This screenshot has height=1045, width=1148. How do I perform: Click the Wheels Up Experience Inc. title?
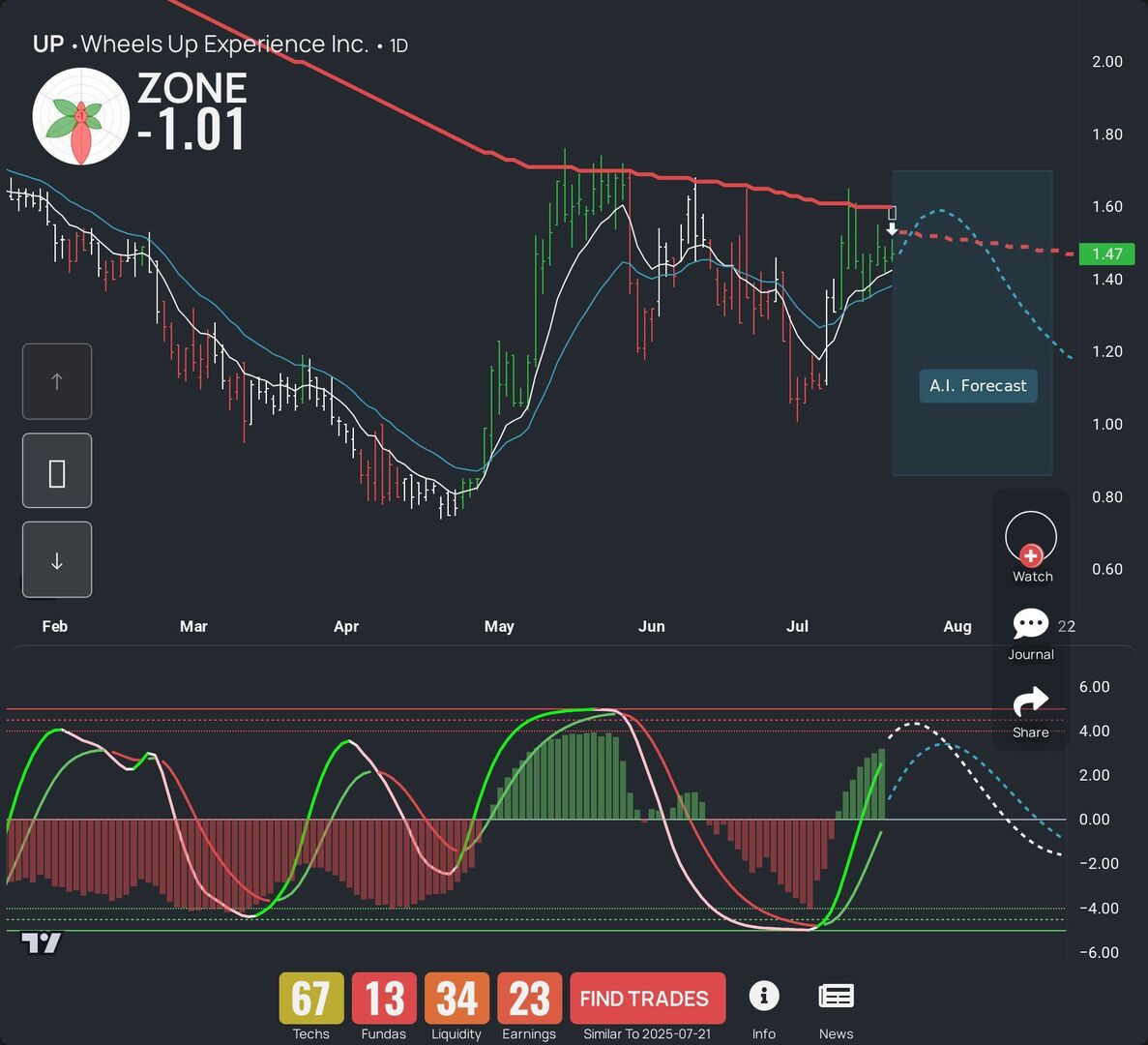224,45
